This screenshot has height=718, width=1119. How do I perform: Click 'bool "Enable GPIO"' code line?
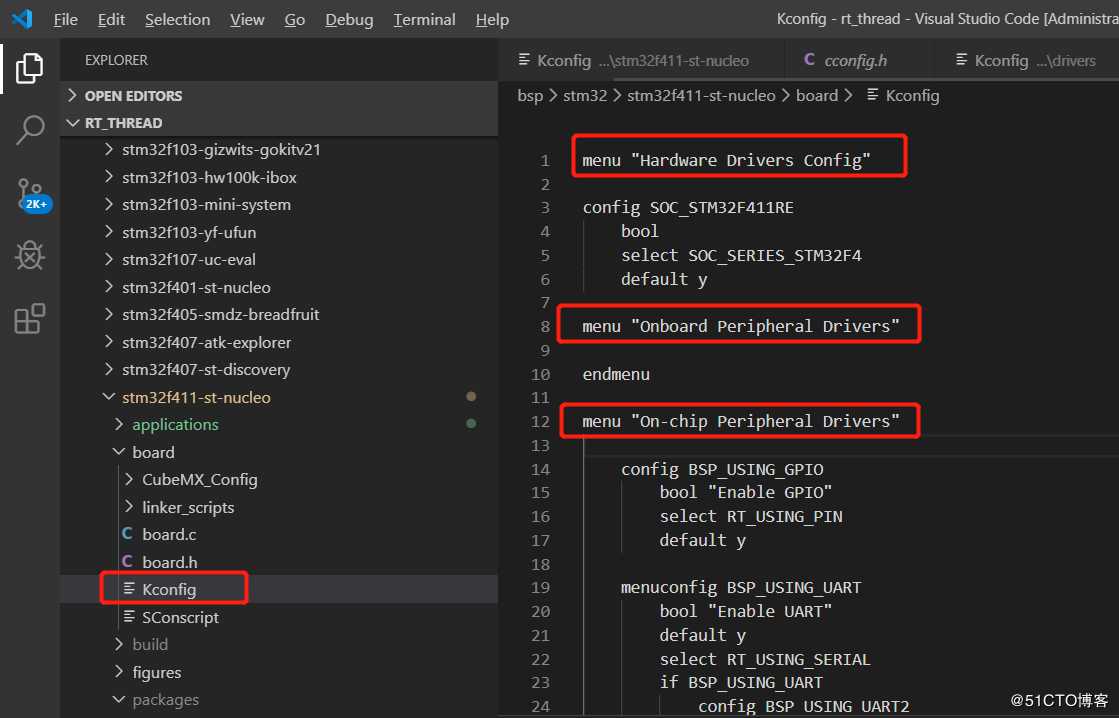[x=746, y=492]
